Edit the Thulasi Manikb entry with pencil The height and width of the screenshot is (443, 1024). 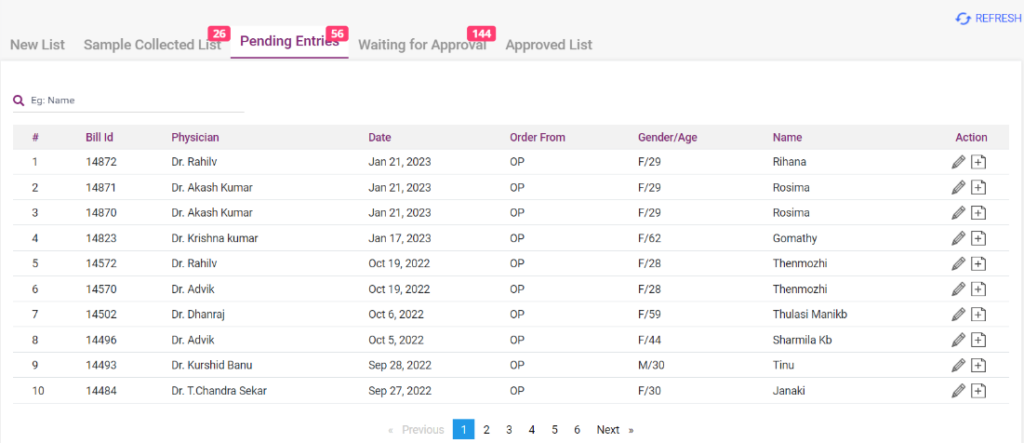coord(958,314)
